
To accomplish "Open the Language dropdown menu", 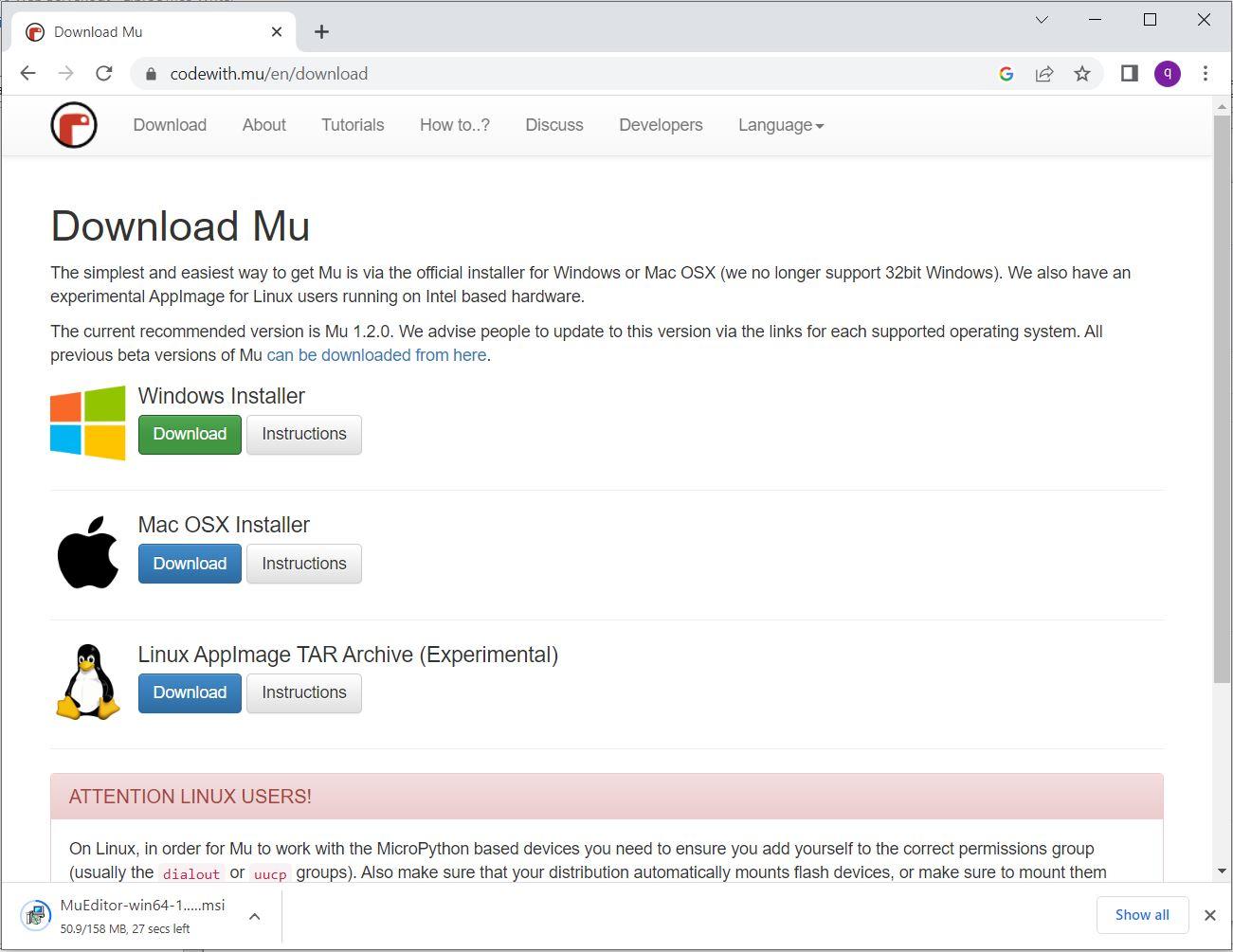I will pos(779,124).
